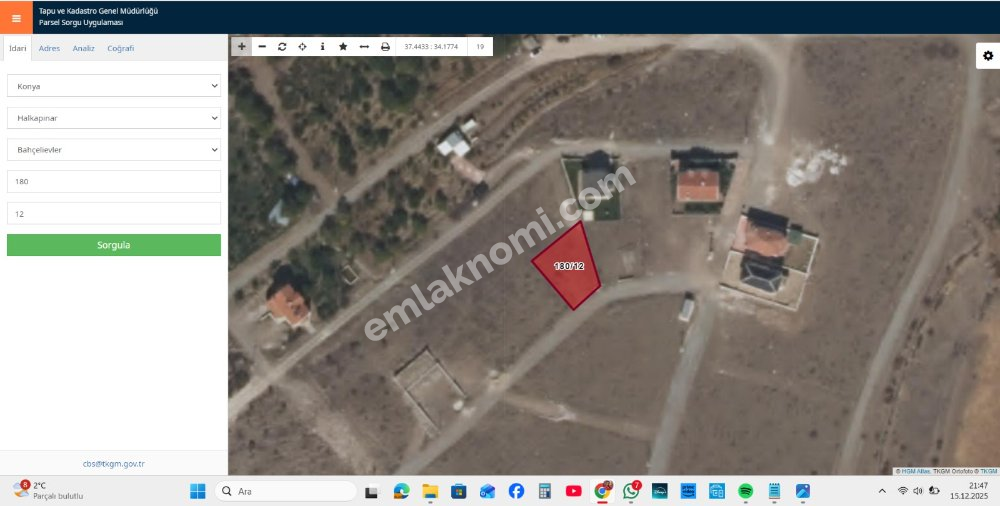Screen dimensions: 1000x506
Task: Open the map settings gear
Action: [x=987, y=56]
